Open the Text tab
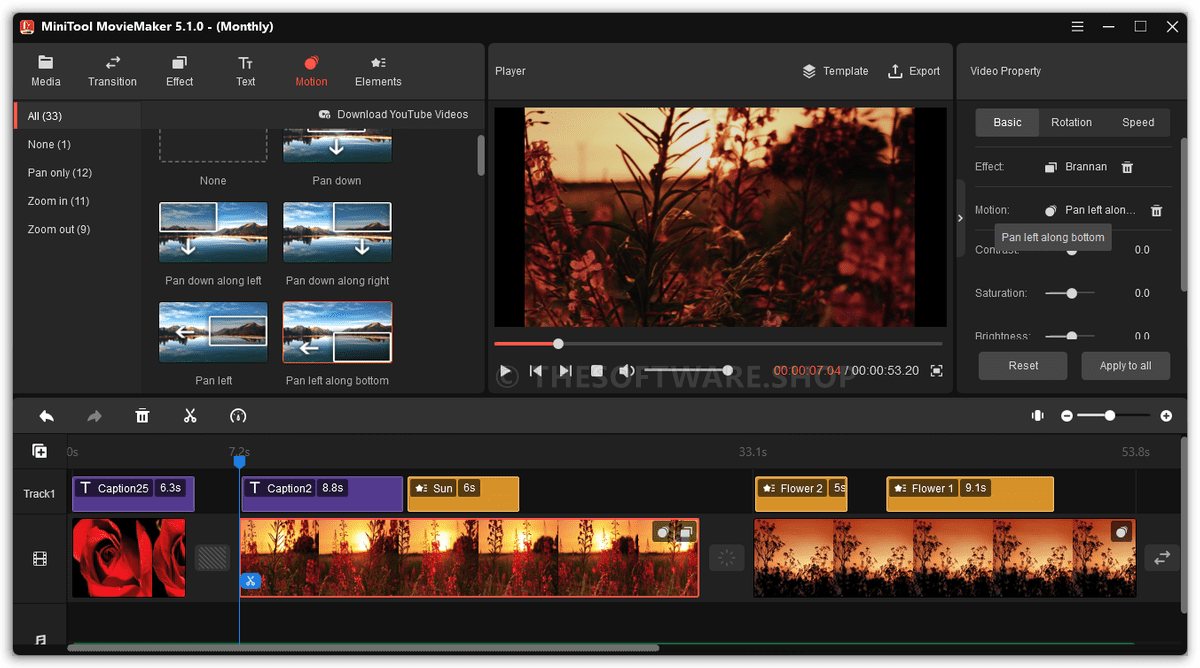Screen dimensions: 1200x668 click(x=246, y=71)
